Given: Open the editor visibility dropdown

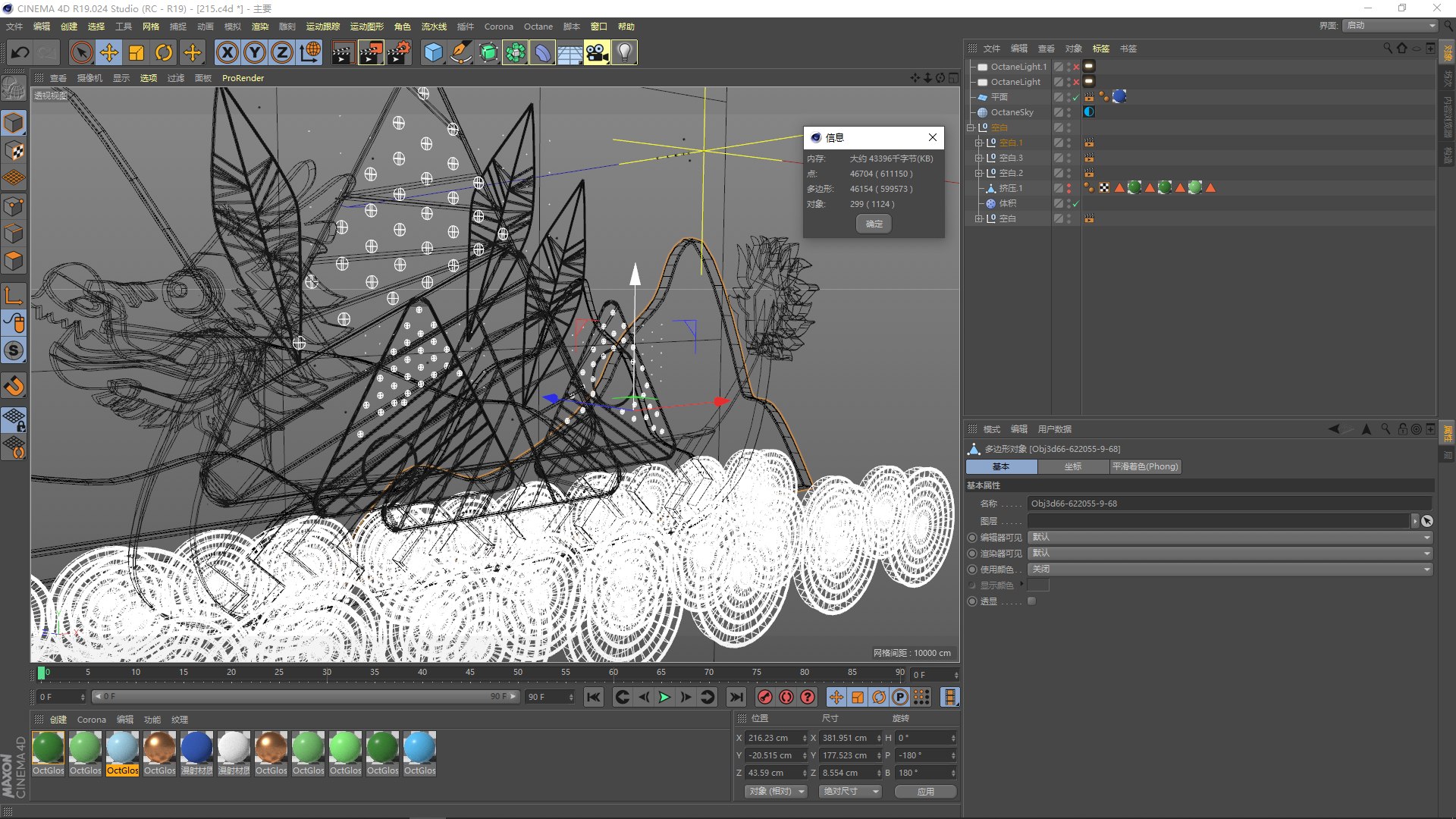Looking at the screenshot, I should tap(1230, 537).
